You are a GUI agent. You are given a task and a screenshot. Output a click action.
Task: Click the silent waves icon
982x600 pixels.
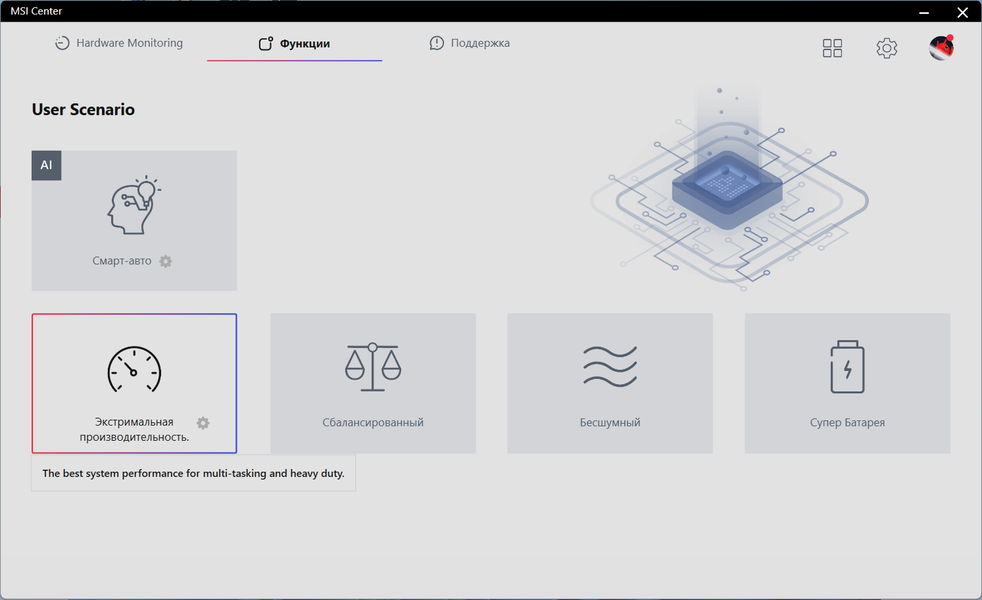pyautogui.click(x=610, y=366)
